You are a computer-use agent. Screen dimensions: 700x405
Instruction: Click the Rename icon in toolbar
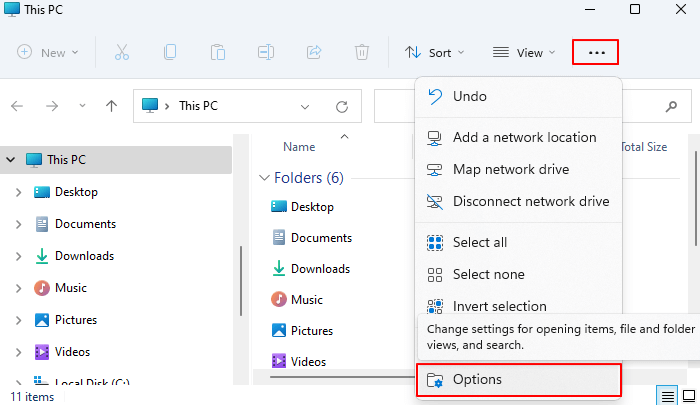click(x=266, y=52)
